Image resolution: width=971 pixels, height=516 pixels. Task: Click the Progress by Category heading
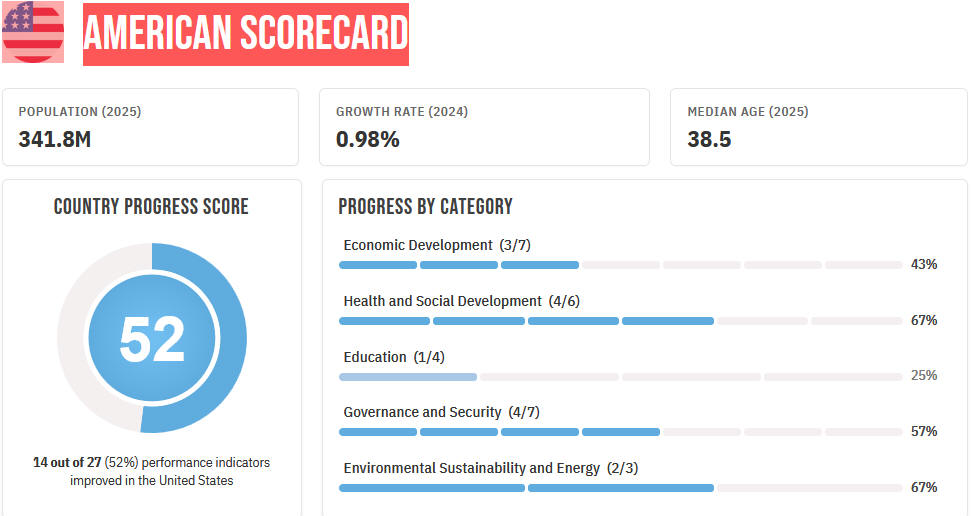click(x=425, y=206)
